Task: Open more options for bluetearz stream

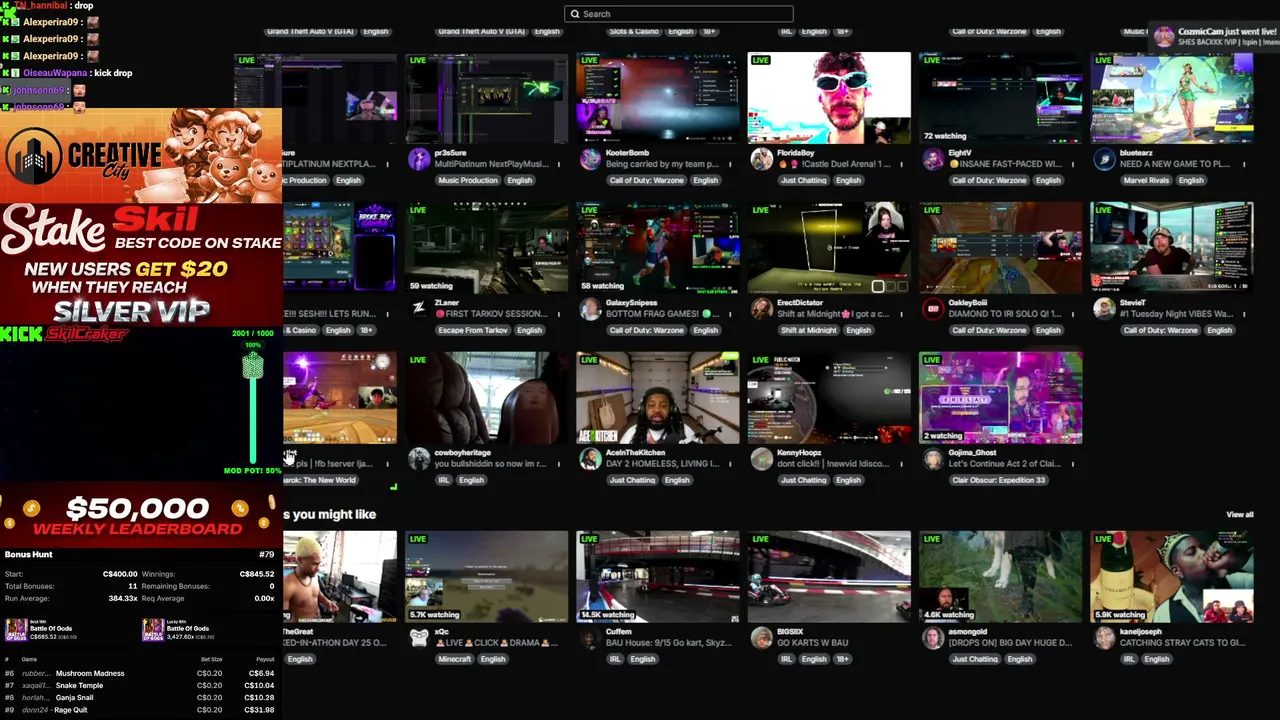Action: (x=1243, y=164)
